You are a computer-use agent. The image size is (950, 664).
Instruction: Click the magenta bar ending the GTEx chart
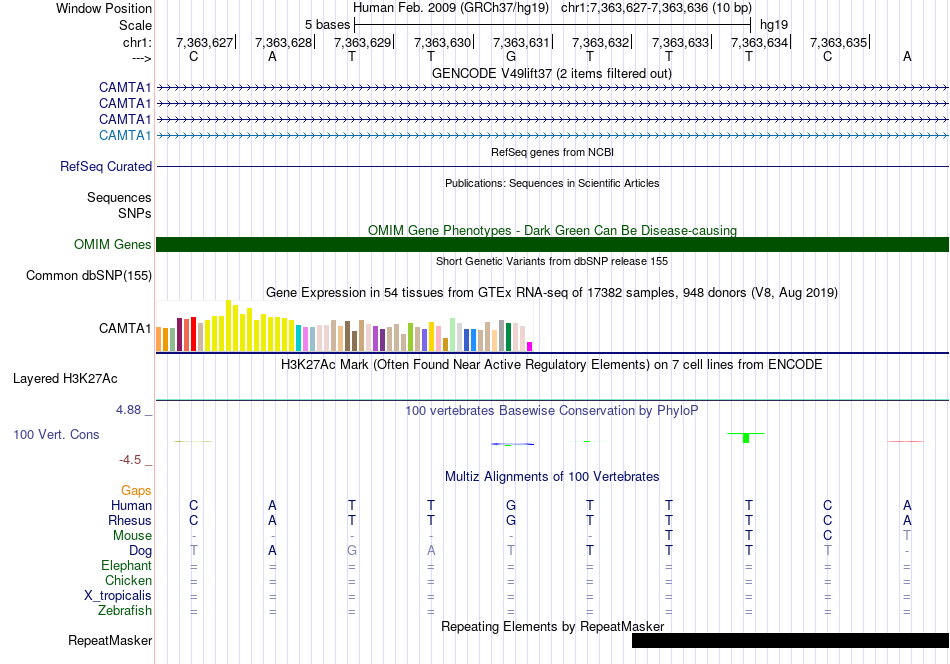530,347
